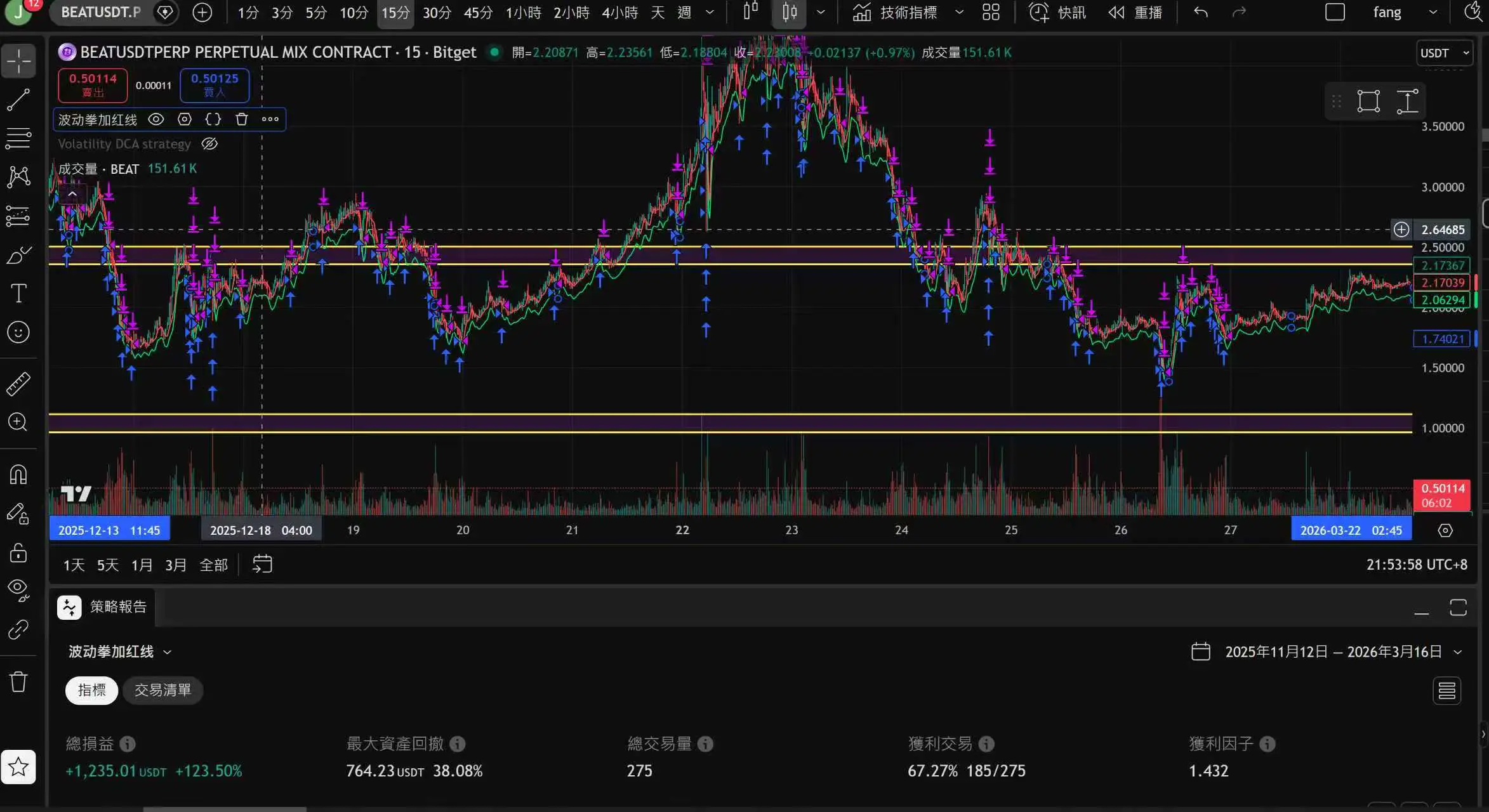The height and width of the screenshot is (812, 1489).
Task: Click the BEATUSDT.P symbol search field
Action: coord(101,12)
